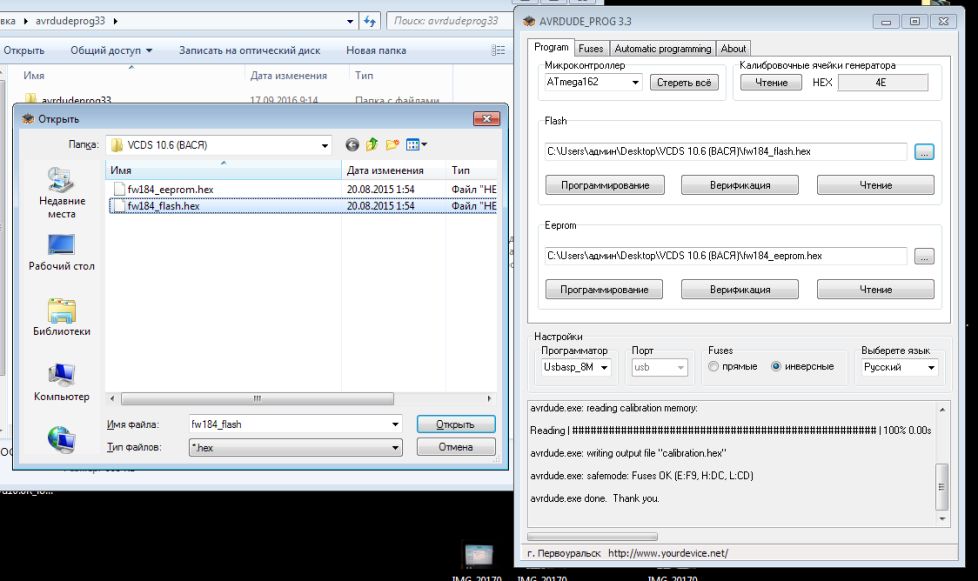This screenshot has height=581, width=978.
Task: Sort by Дата изменения column in Open dialog
Action: (x=394, y=170)
